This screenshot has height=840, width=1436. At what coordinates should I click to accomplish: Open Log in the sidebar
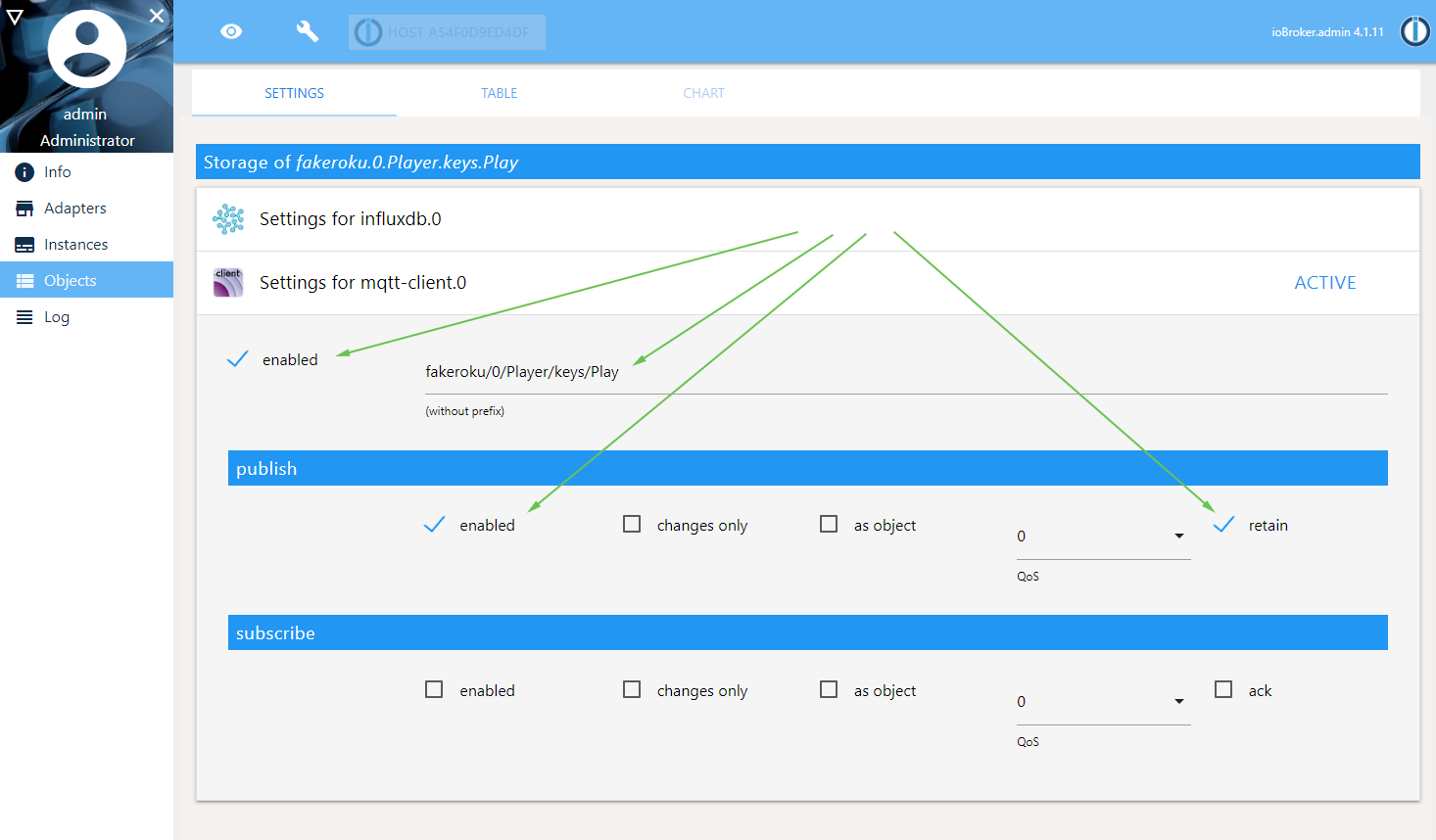(86, 317)
